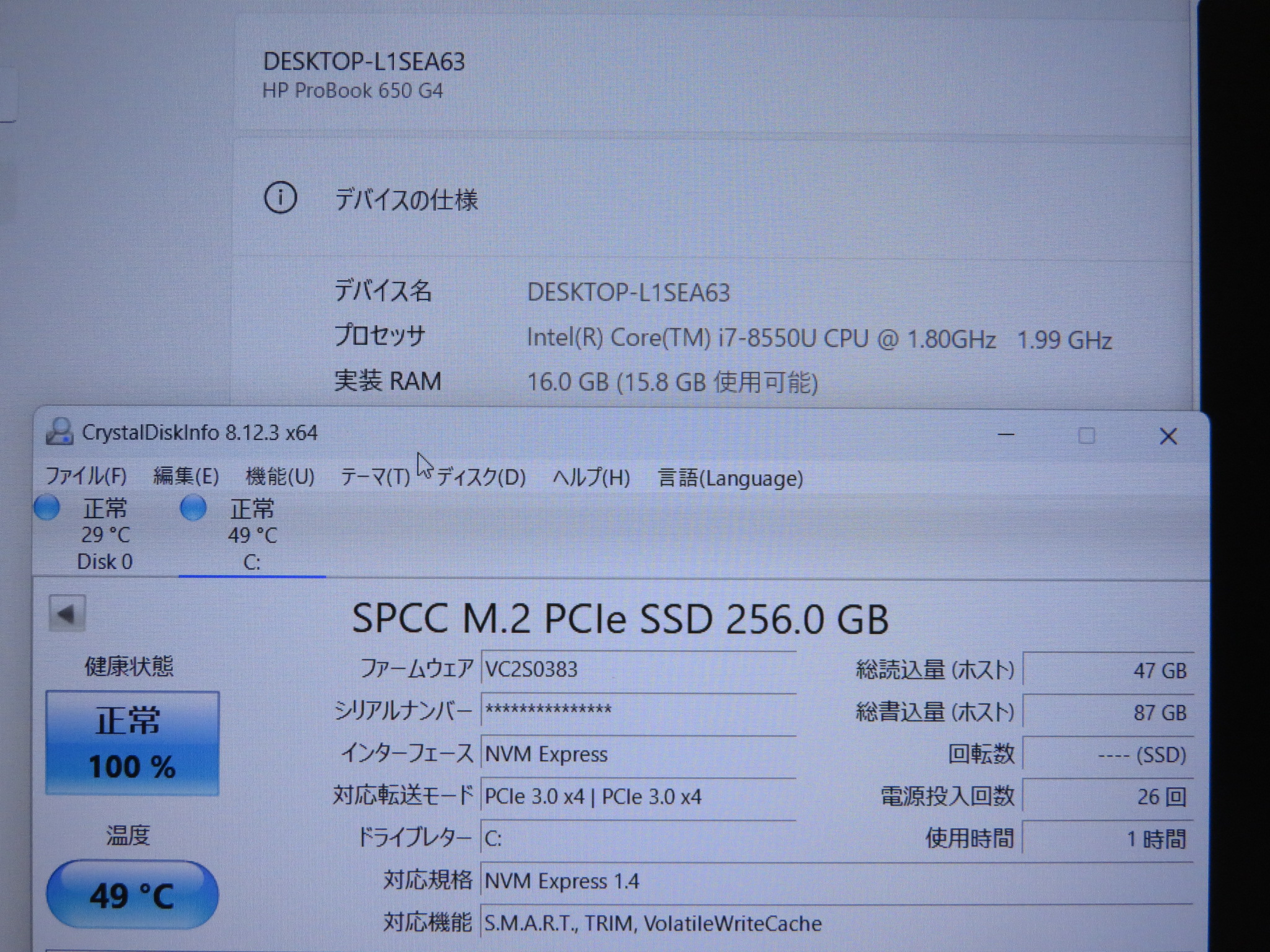This screenshot has width=1270, height=952.
Task: Select the C: drive tab at 49 °C
Action: tap(252, 535)
